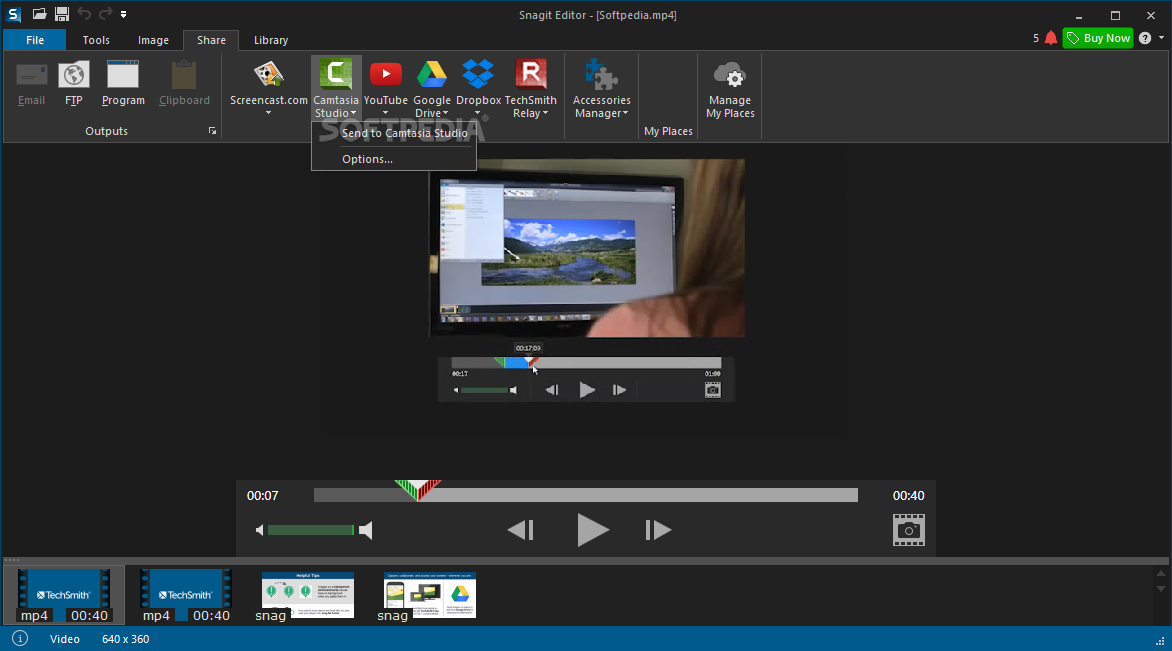Screen dimensions: 1172x651
Task: Save file with floppy disk icon
Action: point(62,14)
